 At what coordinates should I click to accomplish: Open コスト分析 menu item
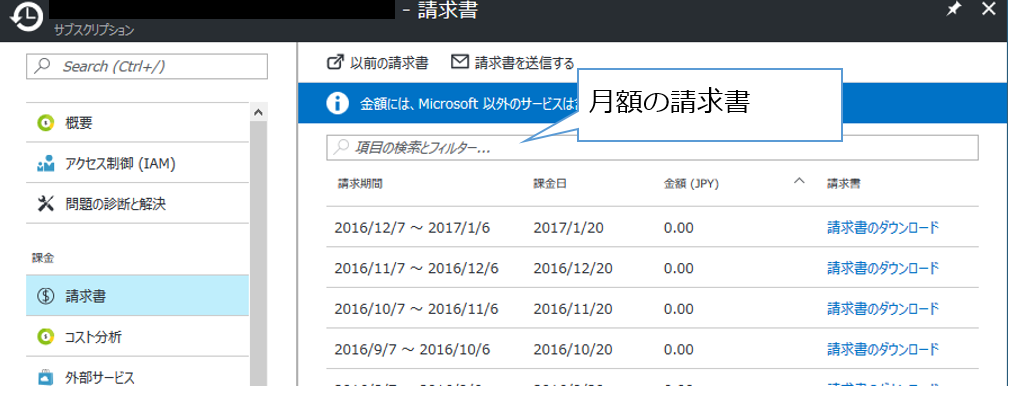[x=137, y=336]
